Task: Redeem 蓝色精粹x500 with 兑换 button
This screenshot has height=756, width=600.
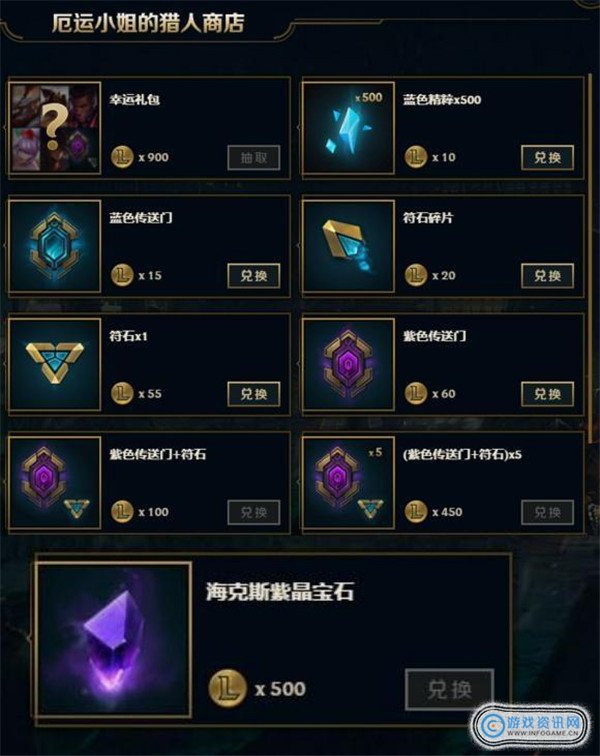Action: pos(547,158)
